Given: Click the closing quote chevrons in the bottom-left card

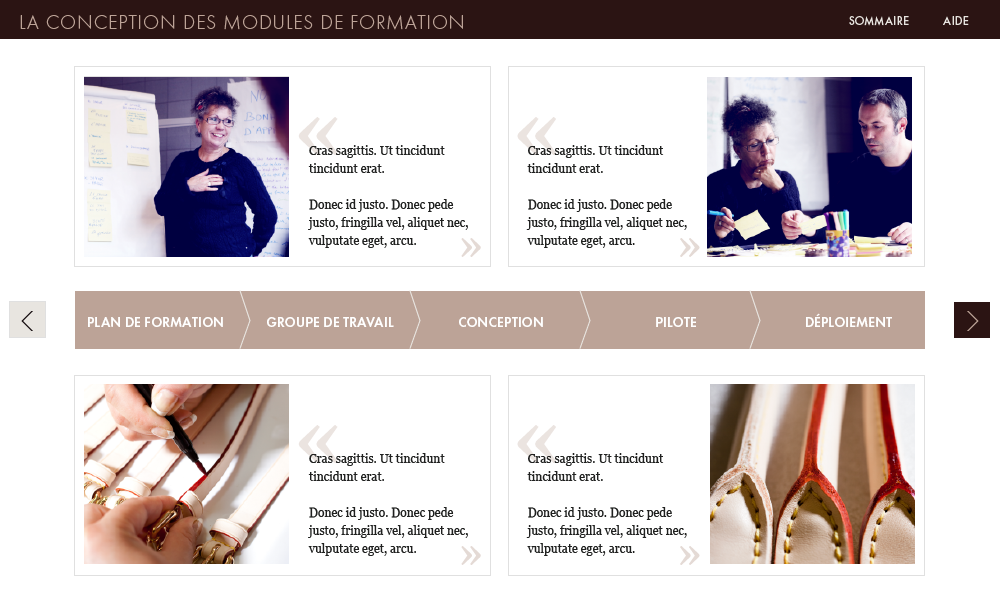Looking at the screenshot, I should [x=471, y=555].
